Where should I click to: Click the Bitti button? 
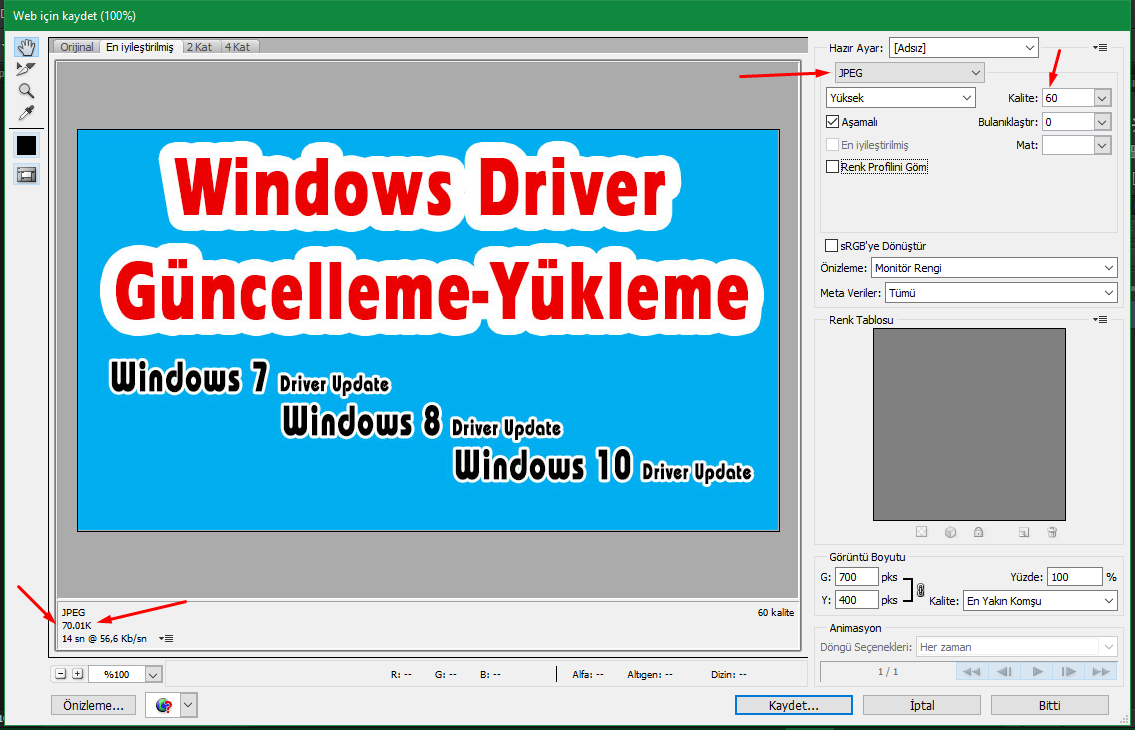click(1050, 705)
